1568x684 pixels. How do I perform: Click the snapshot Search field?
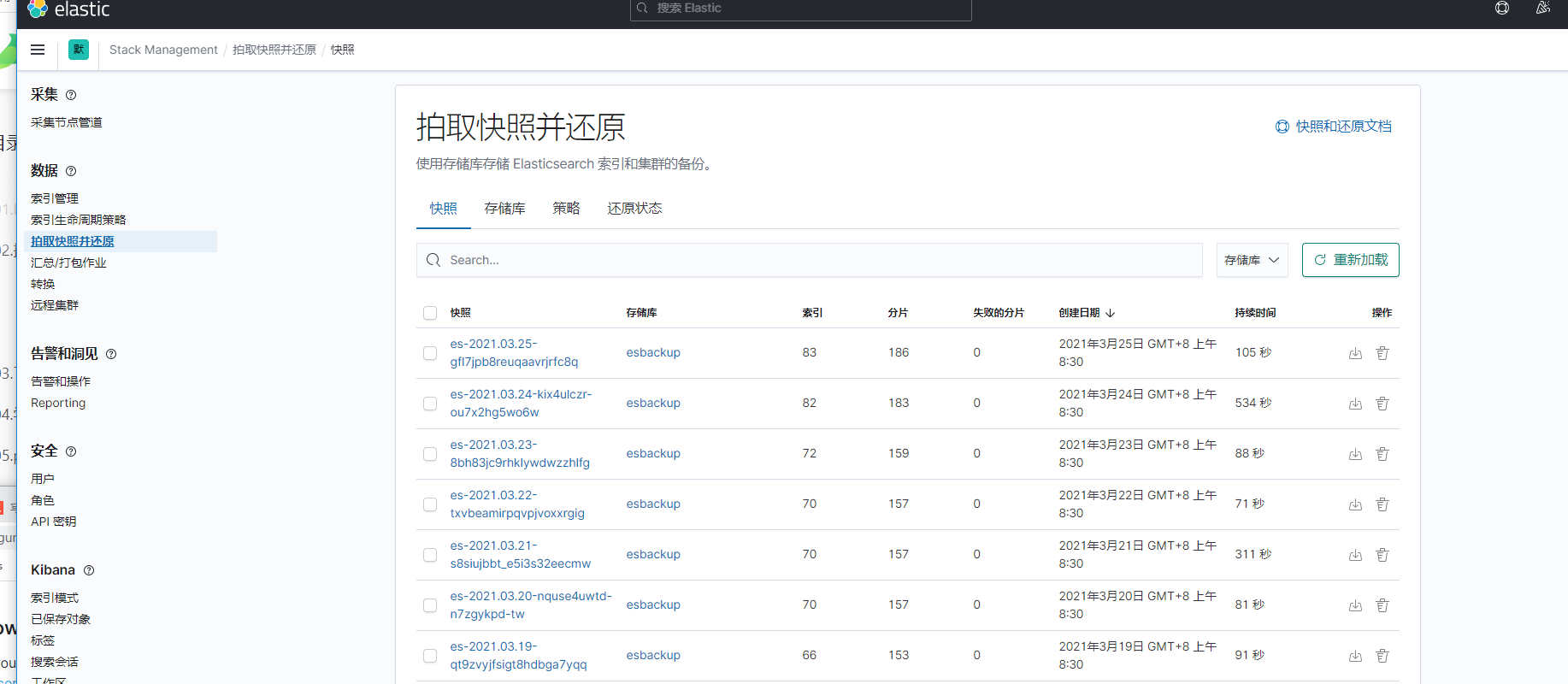click(810, 260)
